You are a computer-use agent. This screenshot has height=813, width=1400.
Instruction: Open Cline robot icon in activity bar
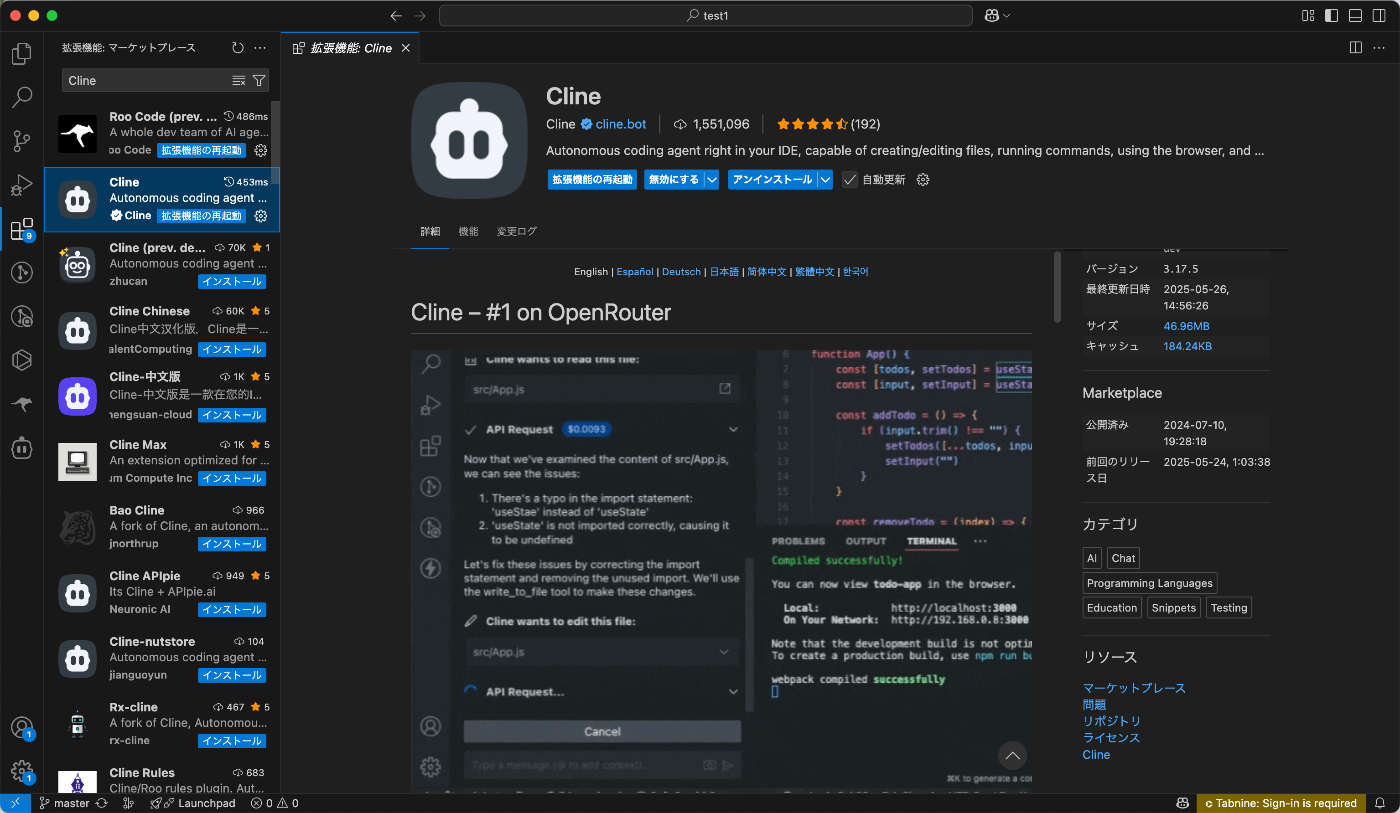click(x=22, y=448)
